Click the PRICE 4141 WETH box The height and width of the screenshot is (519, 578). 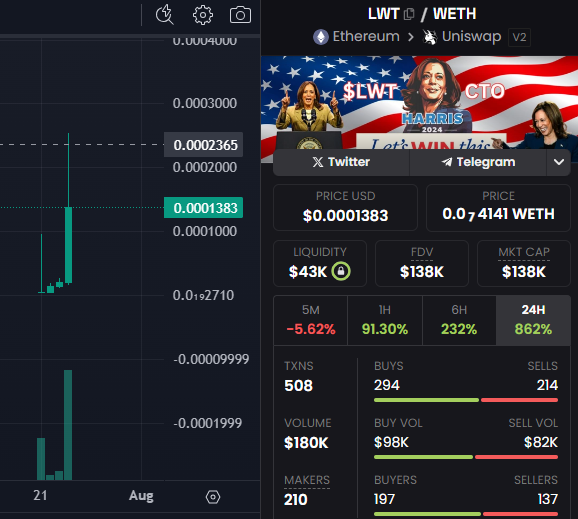click(x=498, y=208)
